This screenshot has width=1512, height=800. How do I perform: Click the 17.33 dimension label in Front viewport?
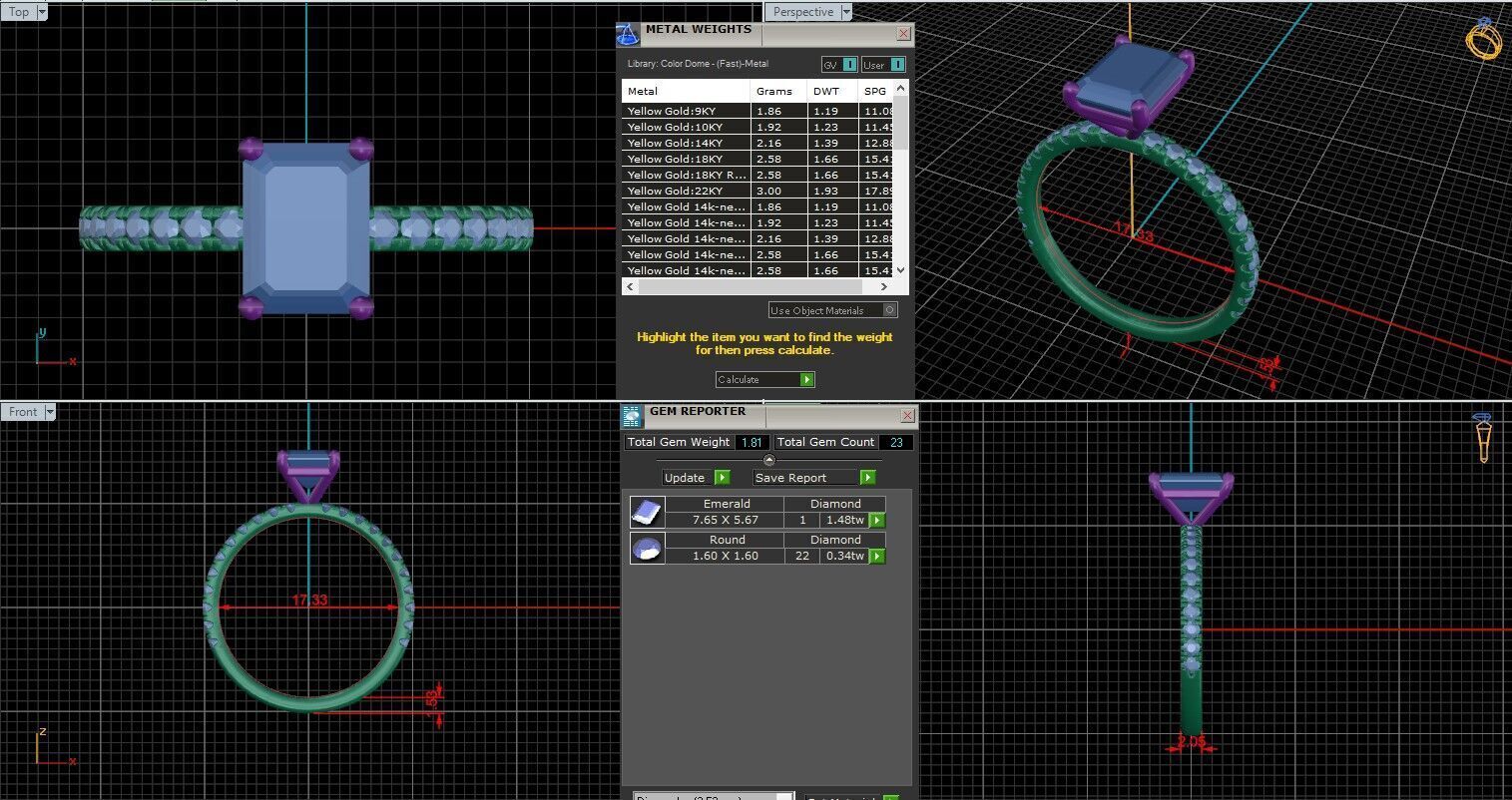tap(309, 600)
